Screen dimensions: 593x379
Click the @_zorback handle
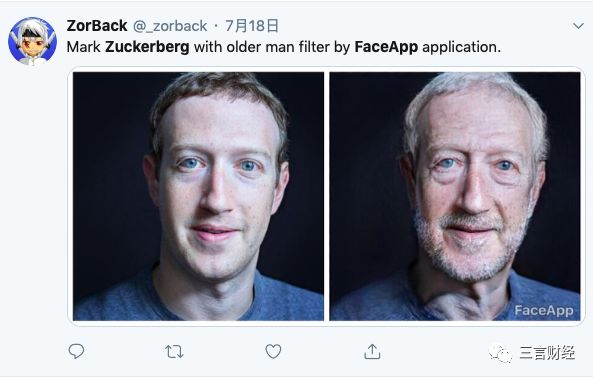170,26
